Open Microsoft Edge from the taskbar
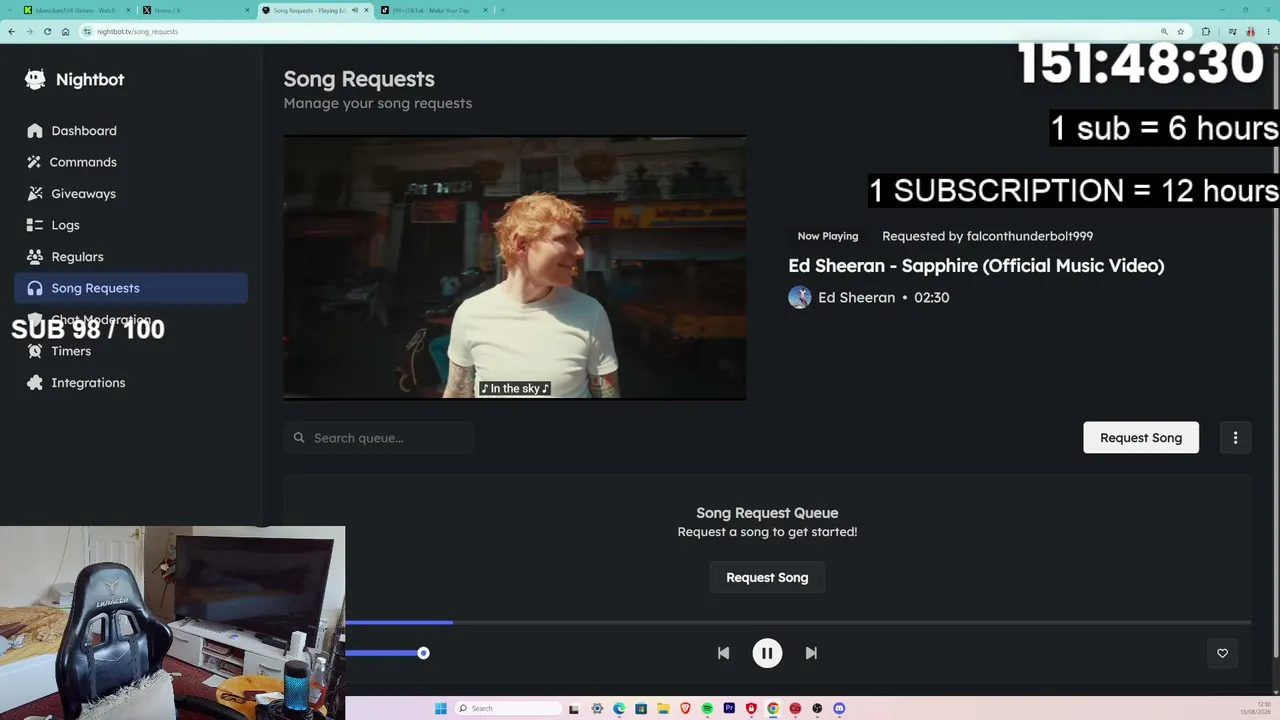Image resolution: width=1280 pixels, height=720 pixels. pos(619,709)
